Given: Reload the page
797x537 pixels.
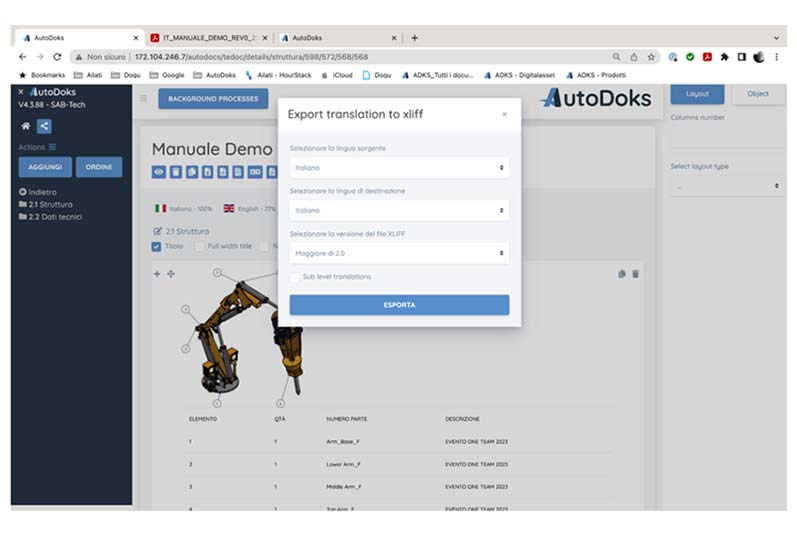Looking at the screenshot, I should (57, 57).
